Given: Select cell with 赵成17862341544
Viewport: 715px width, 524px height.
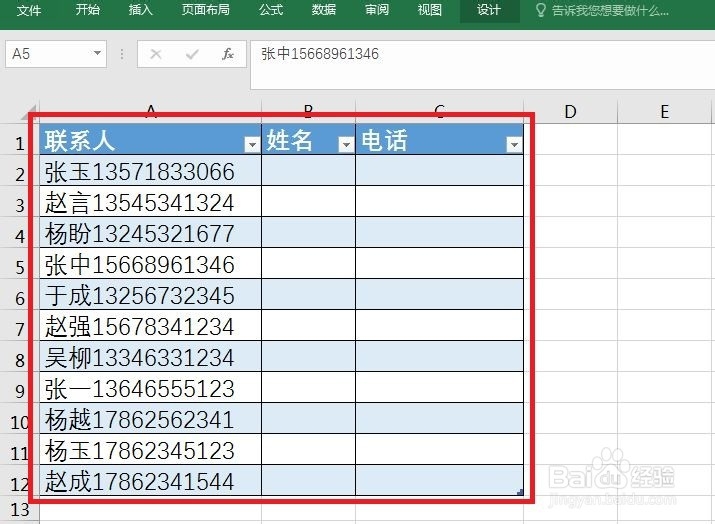Looking at the screenshot, I should click(150, 480).
